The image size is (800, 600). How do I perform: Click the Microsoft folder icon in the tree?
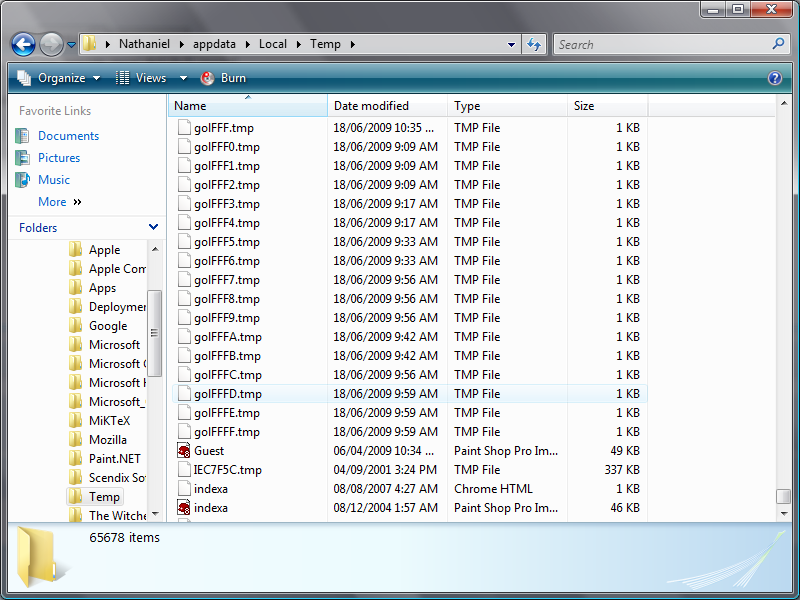(76, 344)
